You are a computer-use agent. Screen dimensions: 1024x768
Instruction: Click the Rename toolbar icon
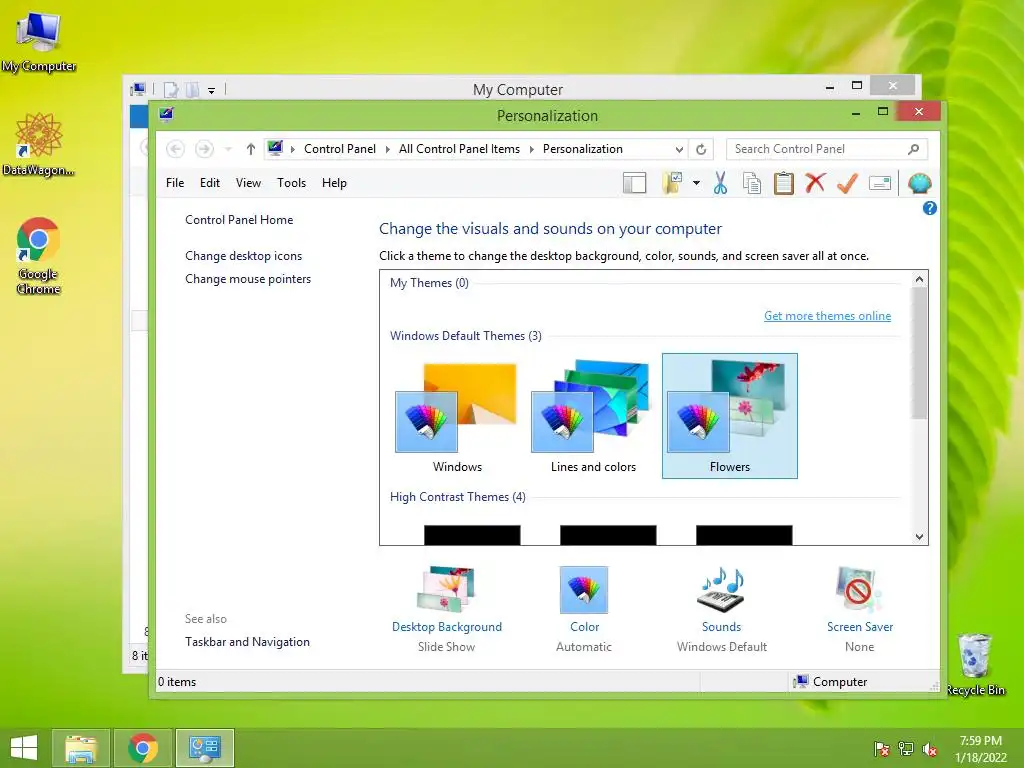tap(880, 184)
